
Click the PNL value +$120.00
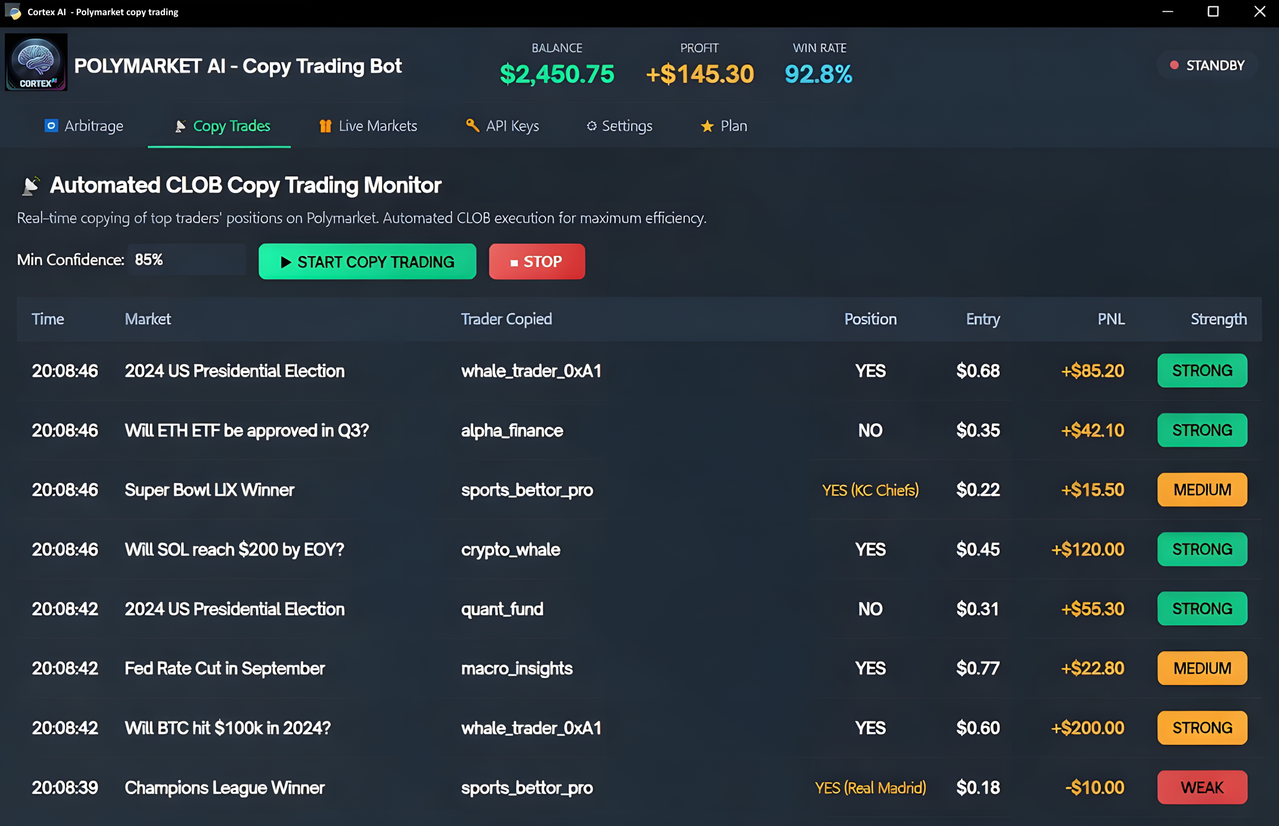(x=1088, y=550)
